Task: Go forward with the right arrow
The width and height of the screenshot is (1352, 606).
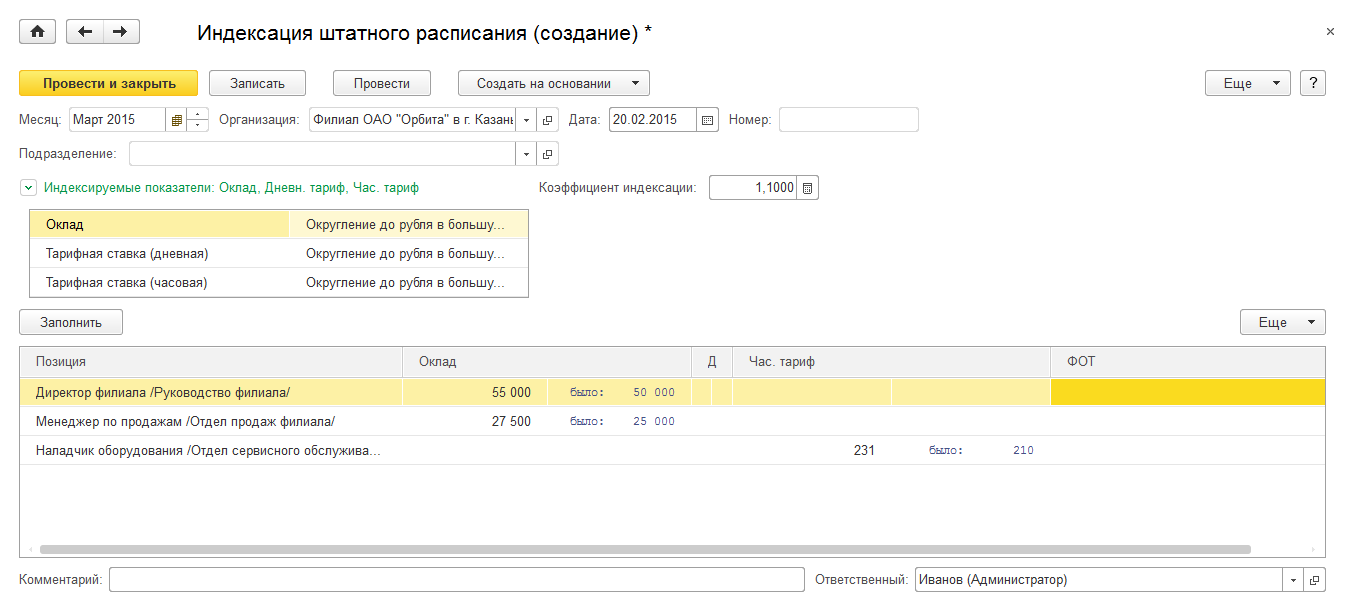Action: [x=121, y=32]
